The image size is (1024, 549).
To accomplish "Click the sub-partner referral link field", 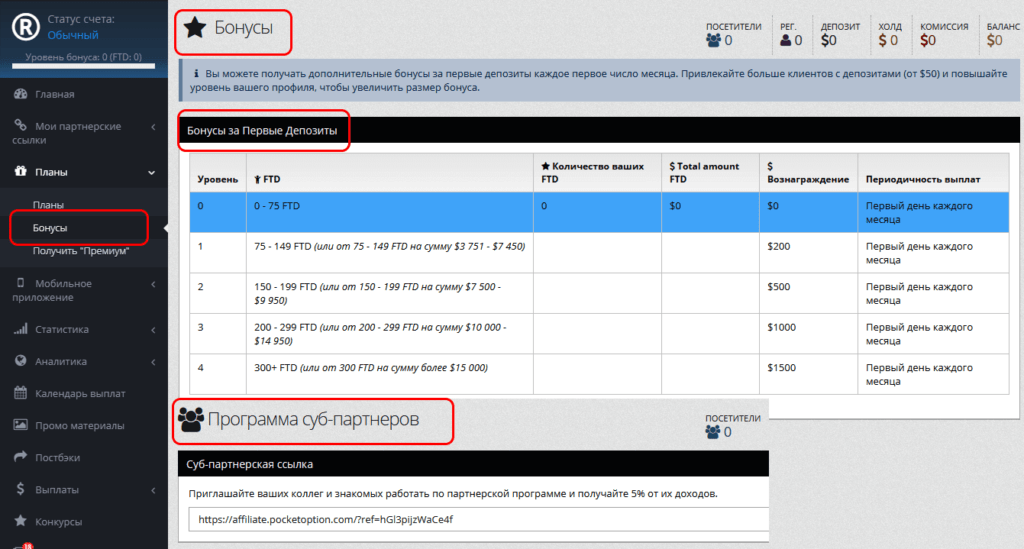I will tap(478, 520).
